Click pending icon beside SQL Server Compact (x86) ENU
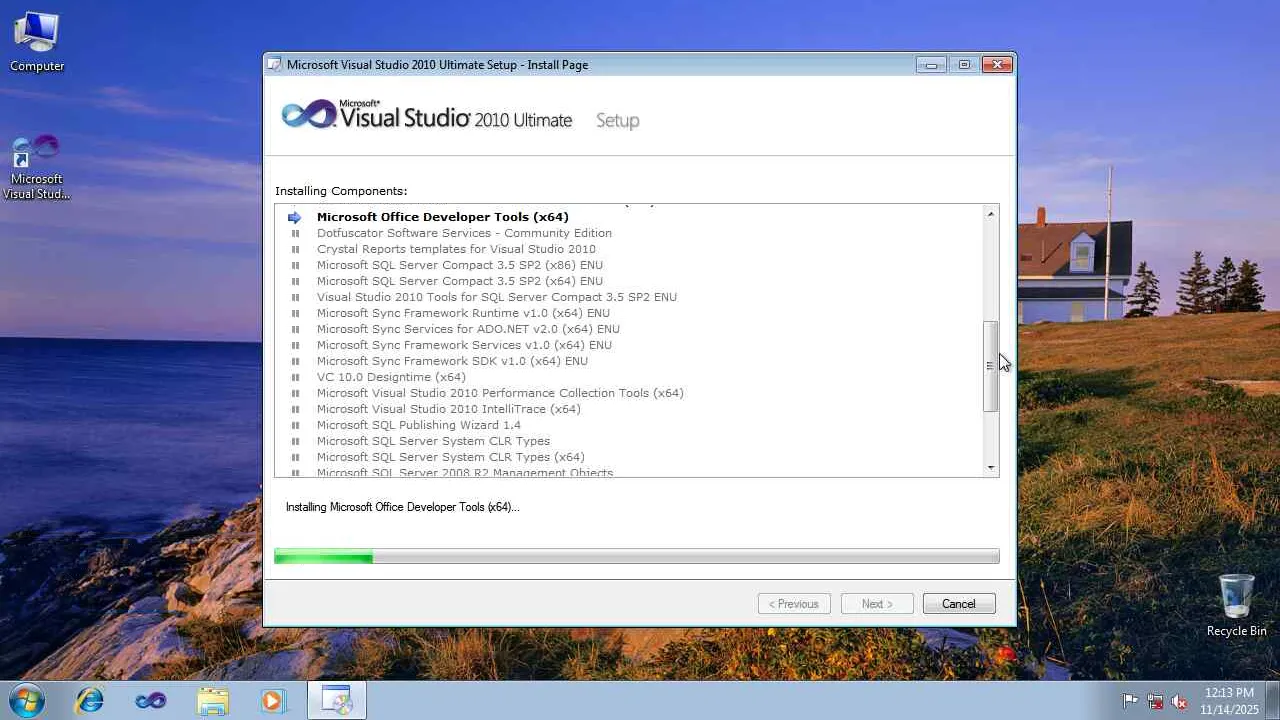Viewport: 1280px width, 720px height. point(295,265)
